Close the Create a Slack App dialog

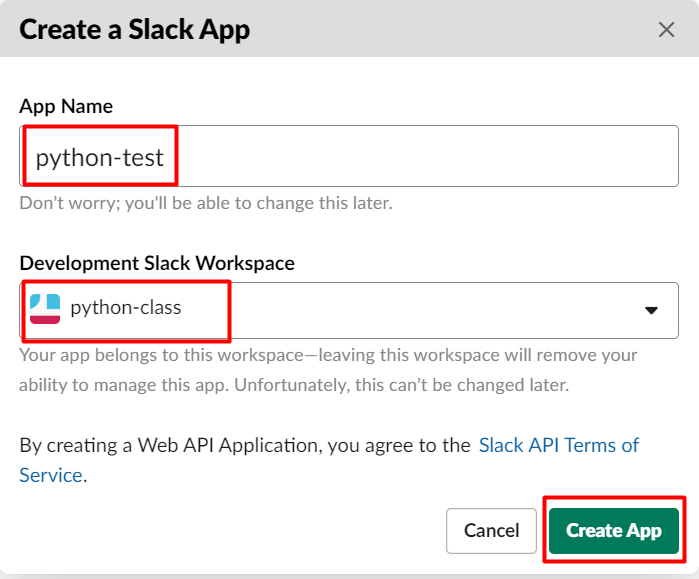pos(666,30)
